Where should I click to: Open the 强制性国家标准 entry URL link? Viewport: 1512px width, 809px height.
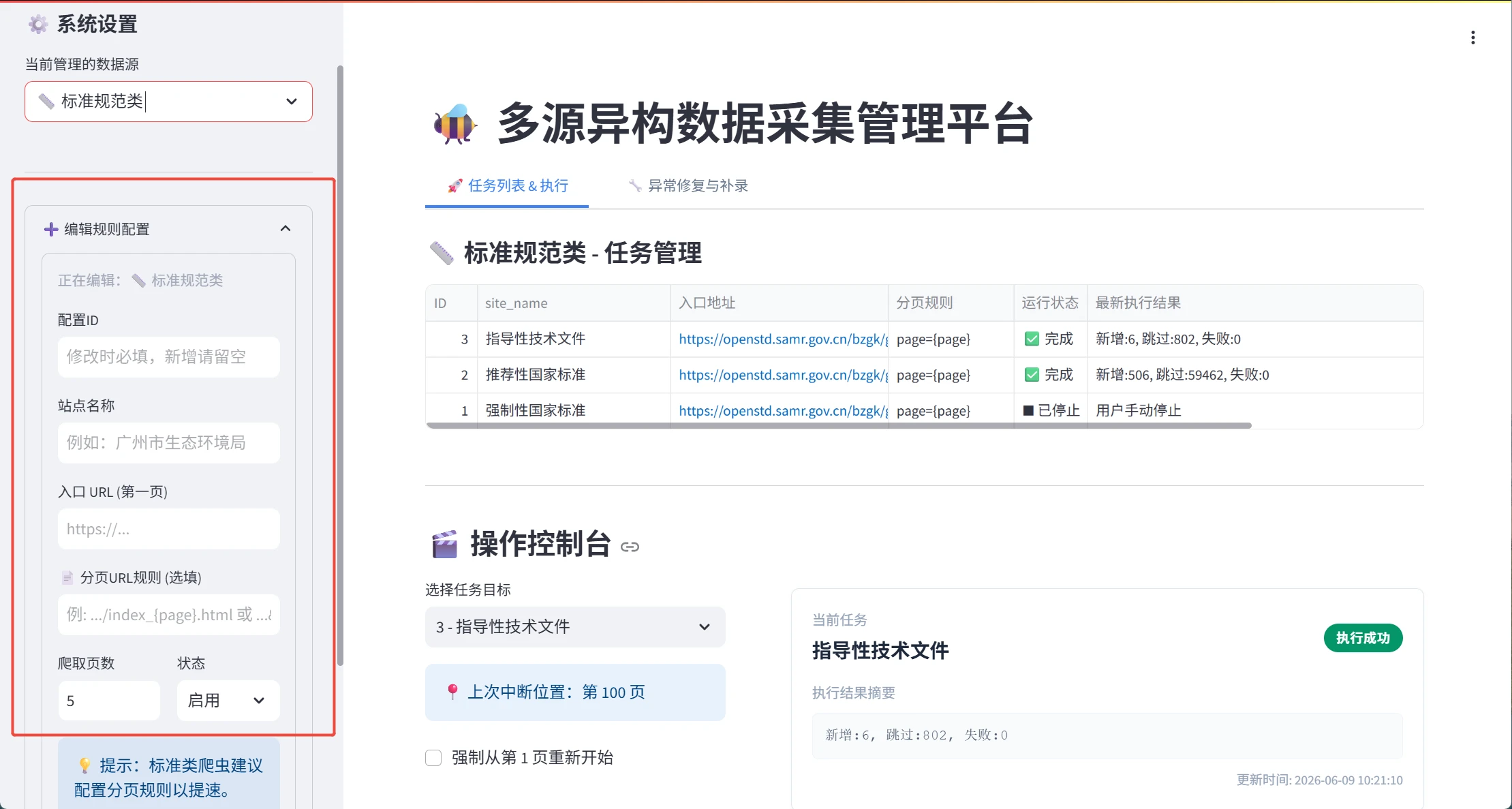(783, 410)
